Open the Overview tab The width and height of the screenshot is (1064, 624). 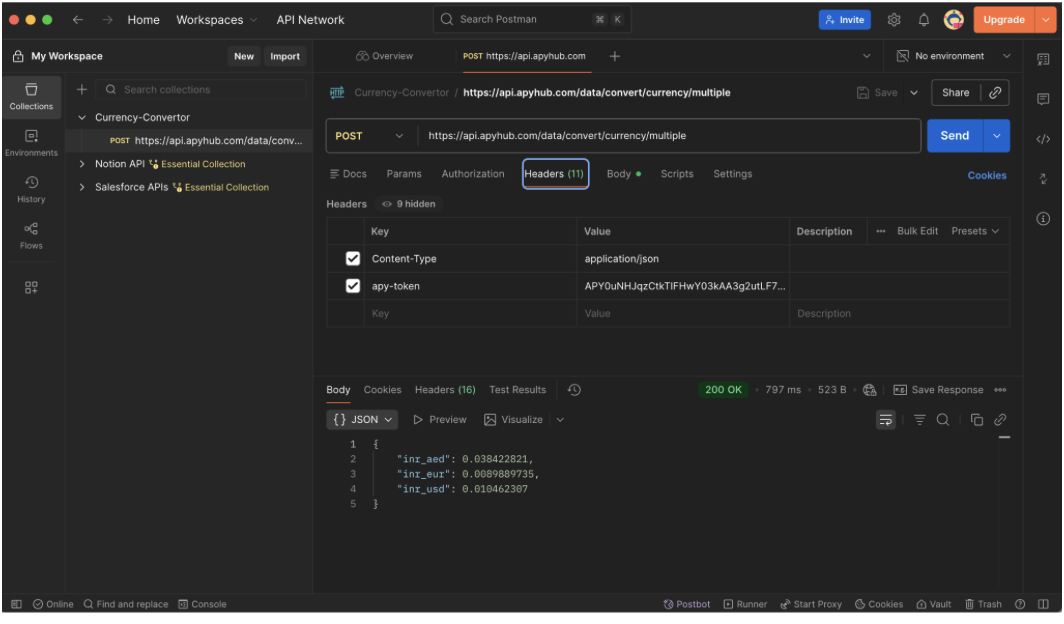[385, 56]
